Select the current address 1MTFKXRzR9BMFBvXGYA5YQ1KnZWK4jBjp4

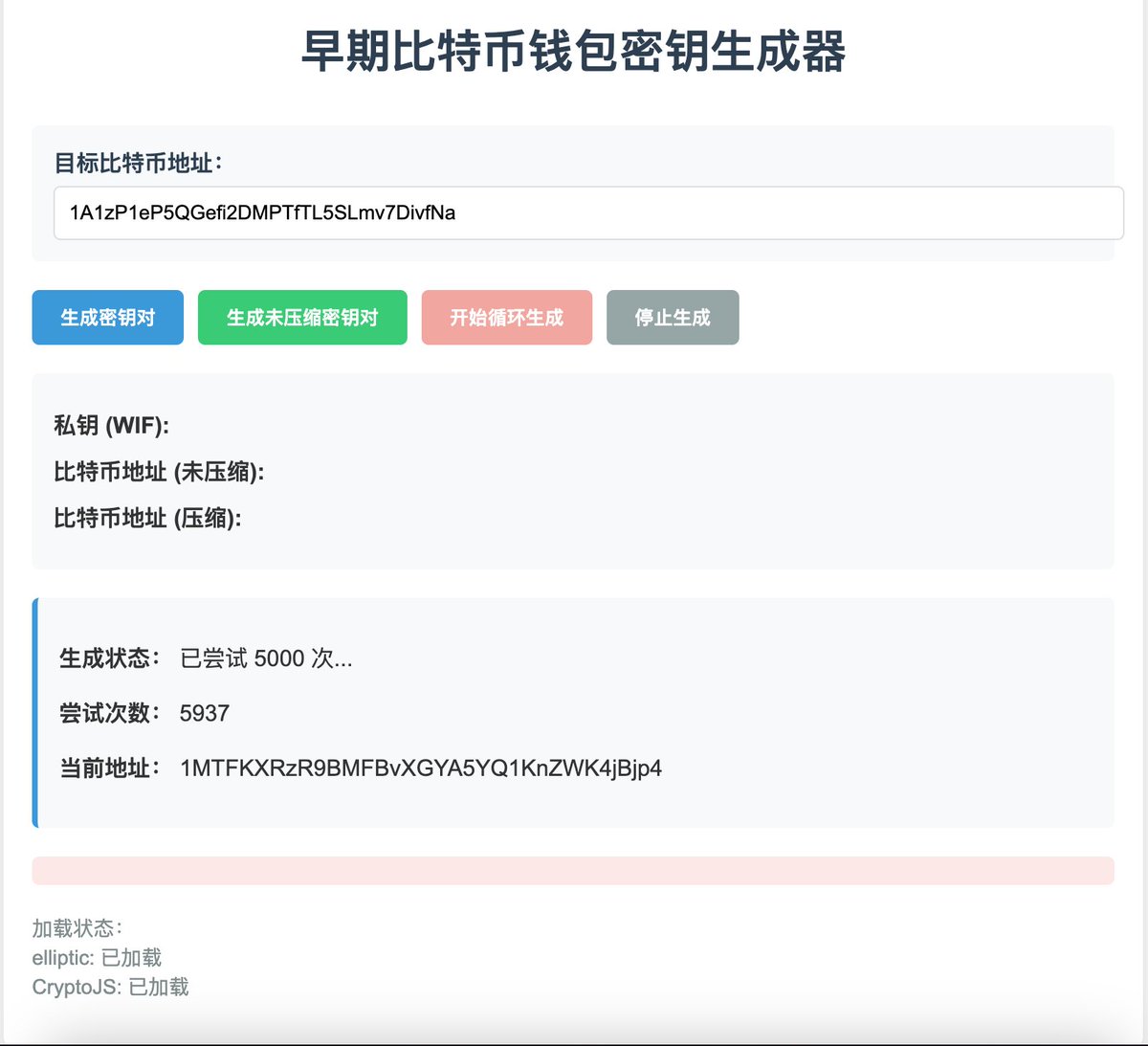click(421, 768)
